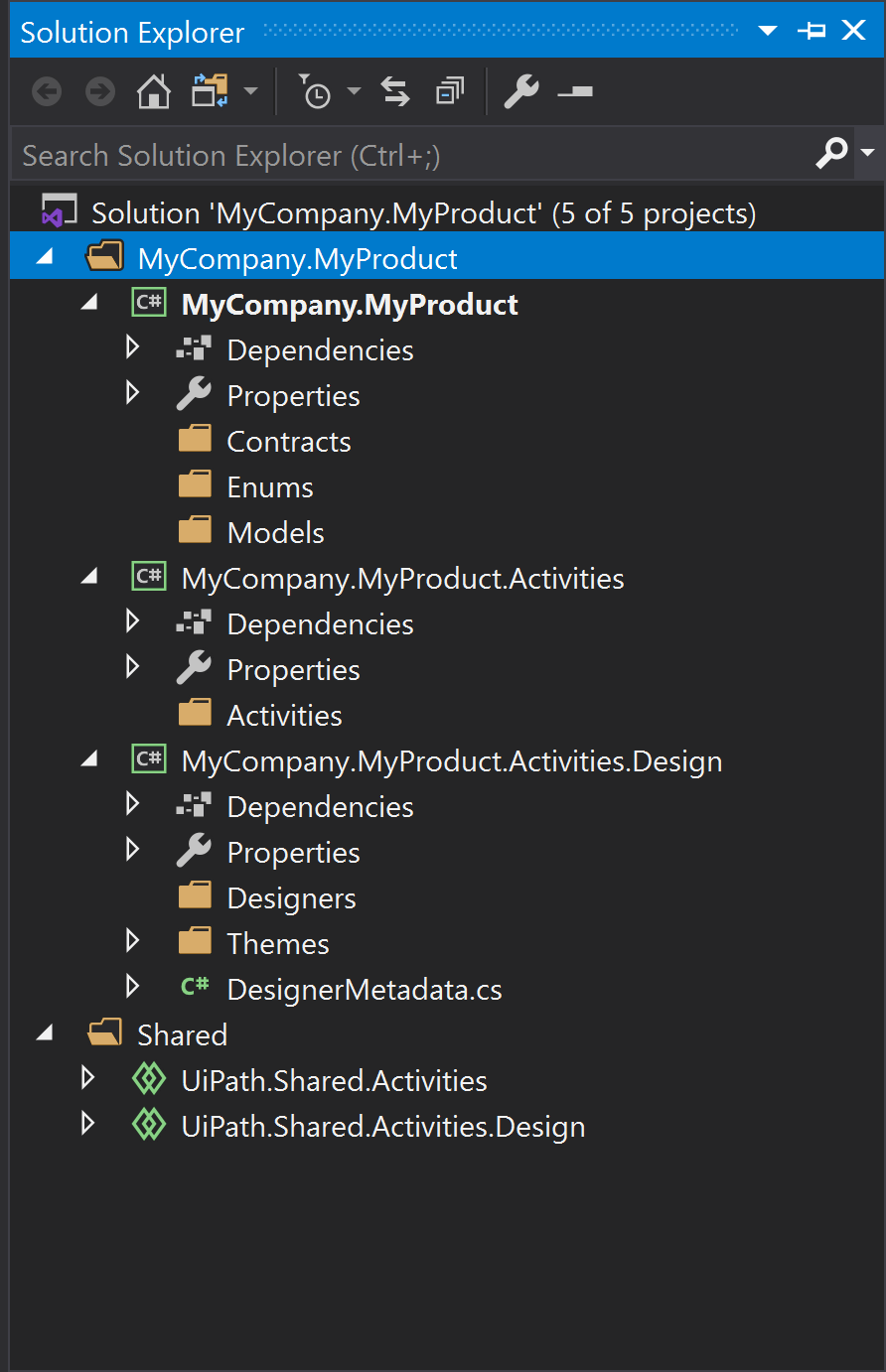Select the Designers folder
The height and width of the screenshot is (1372, 886).
point(292,898)
